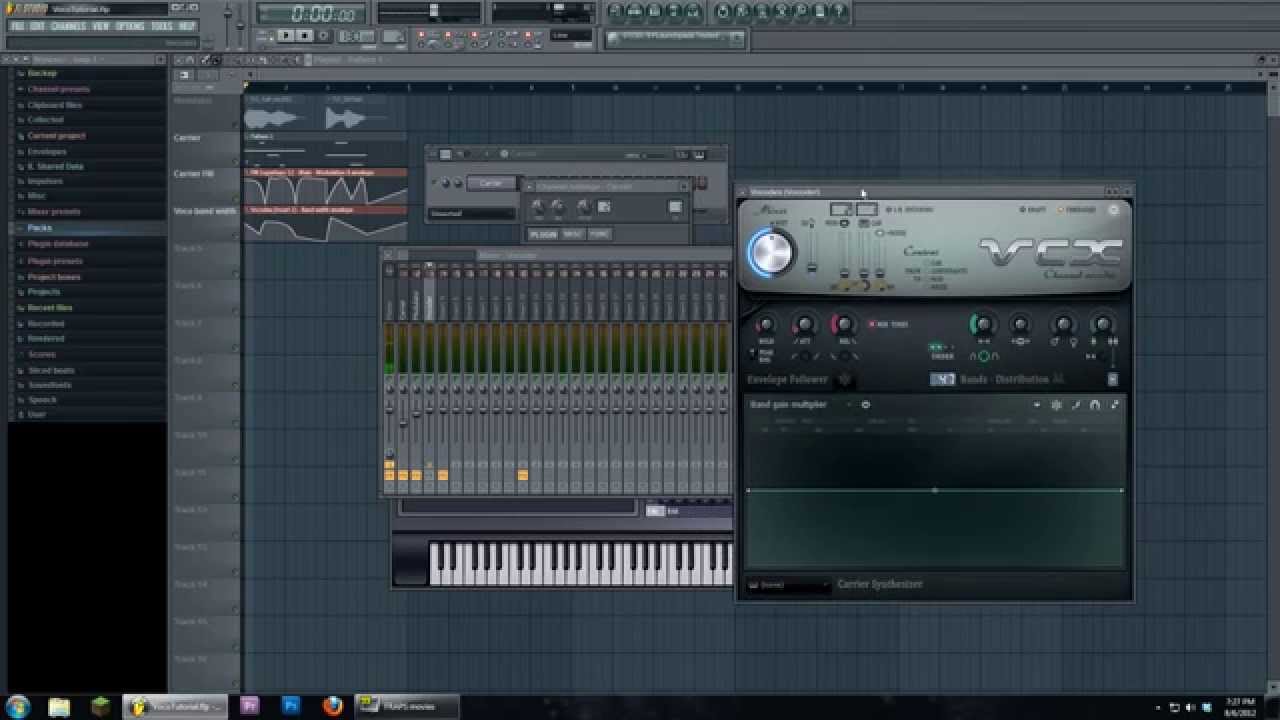Expand the Current project folder
The image size is (1280, 720).
[x=56, y=135]
